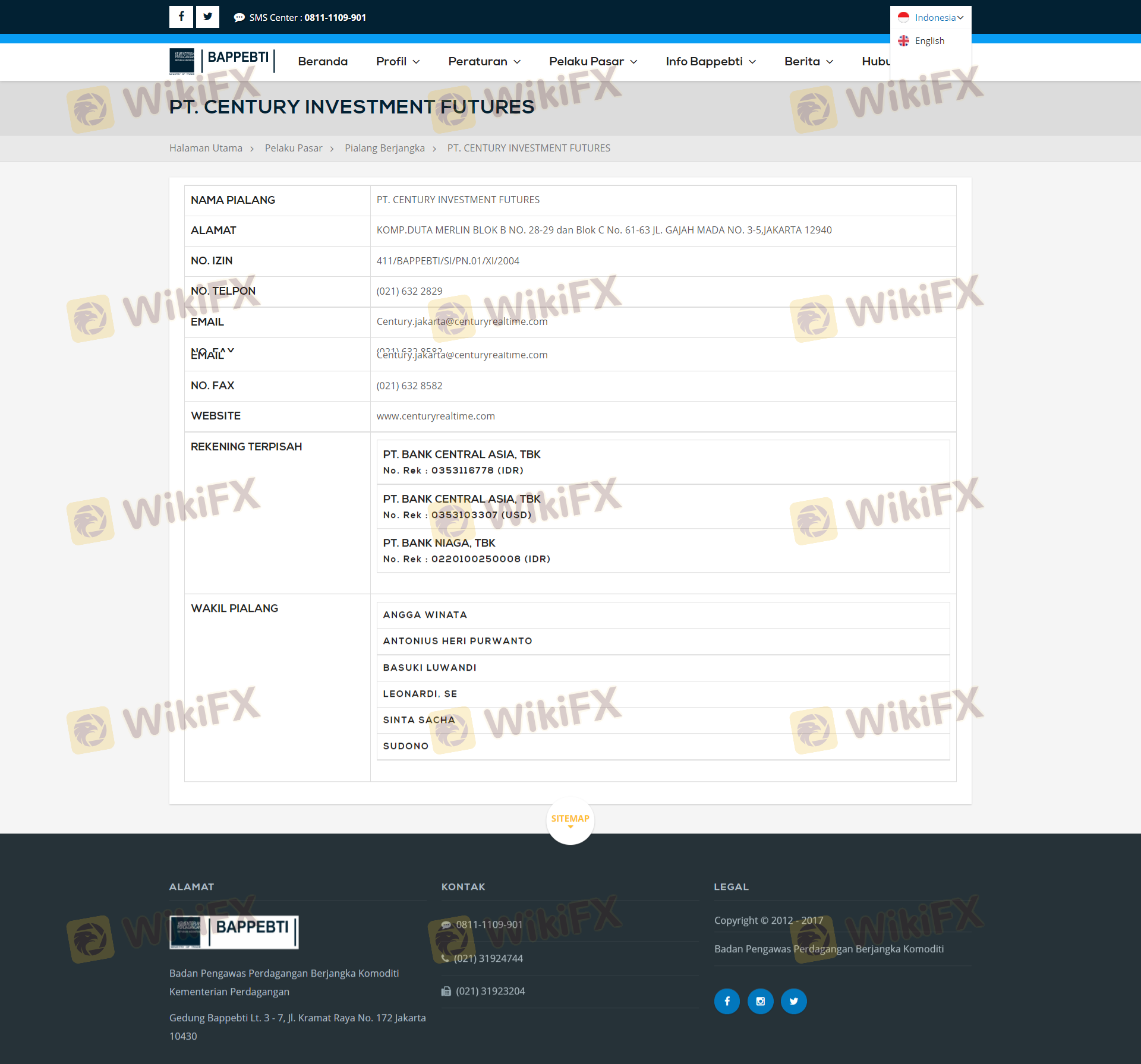Screen dimensions: 1141x1064
Task: Select English language option
Action: pyautogui.click(x=929, y=41)
